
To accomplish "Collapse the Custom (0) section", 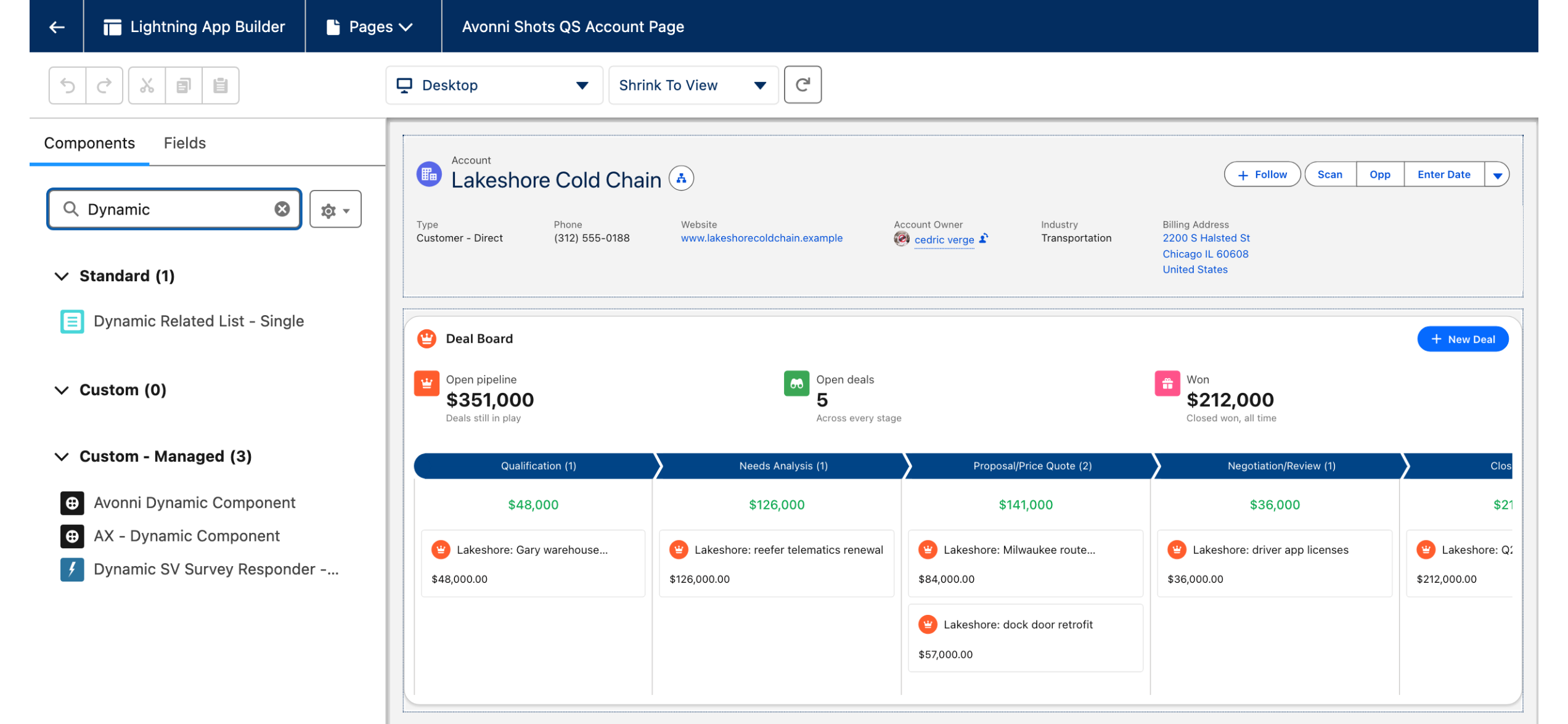I will click(61, 390).
